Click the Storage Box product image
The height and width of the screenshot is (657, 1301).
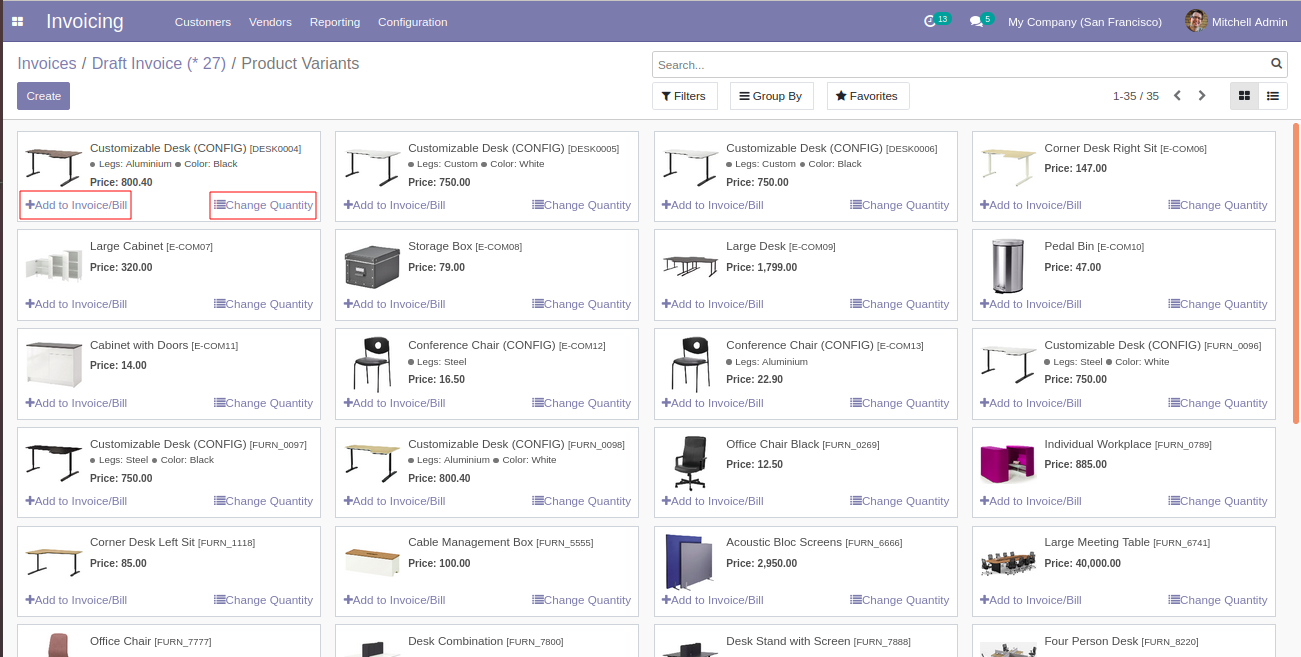coord(372,266)
